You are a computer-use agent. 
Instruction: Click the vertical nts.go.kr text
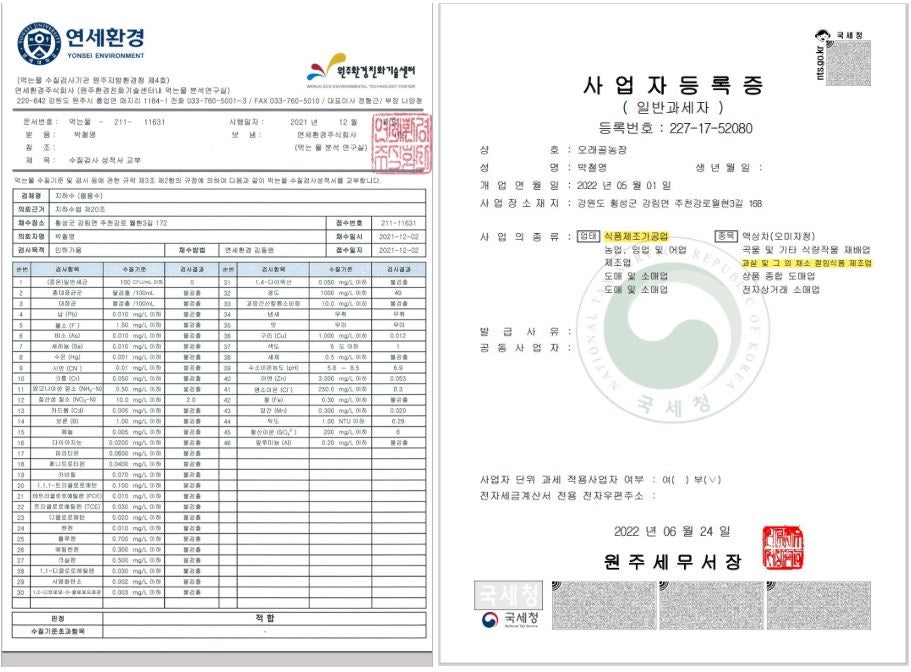820,62
